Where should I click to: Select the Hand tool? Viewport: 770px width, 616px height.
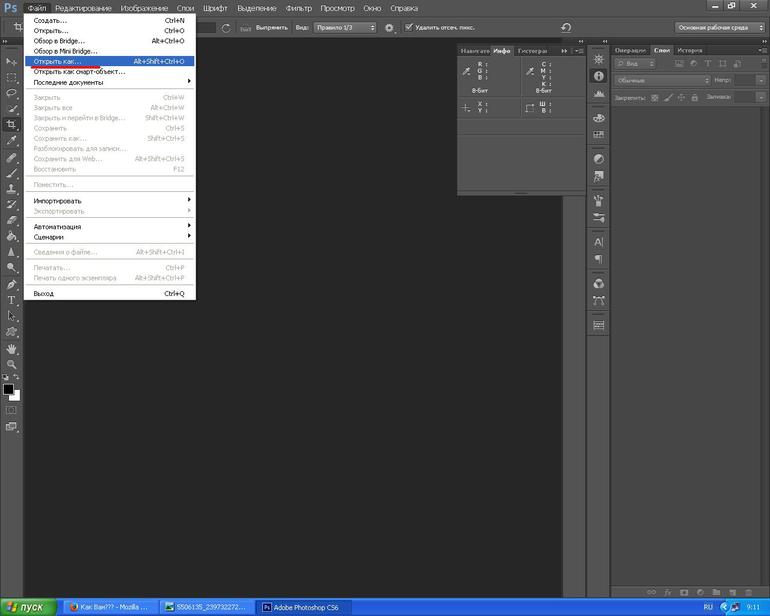12,348
